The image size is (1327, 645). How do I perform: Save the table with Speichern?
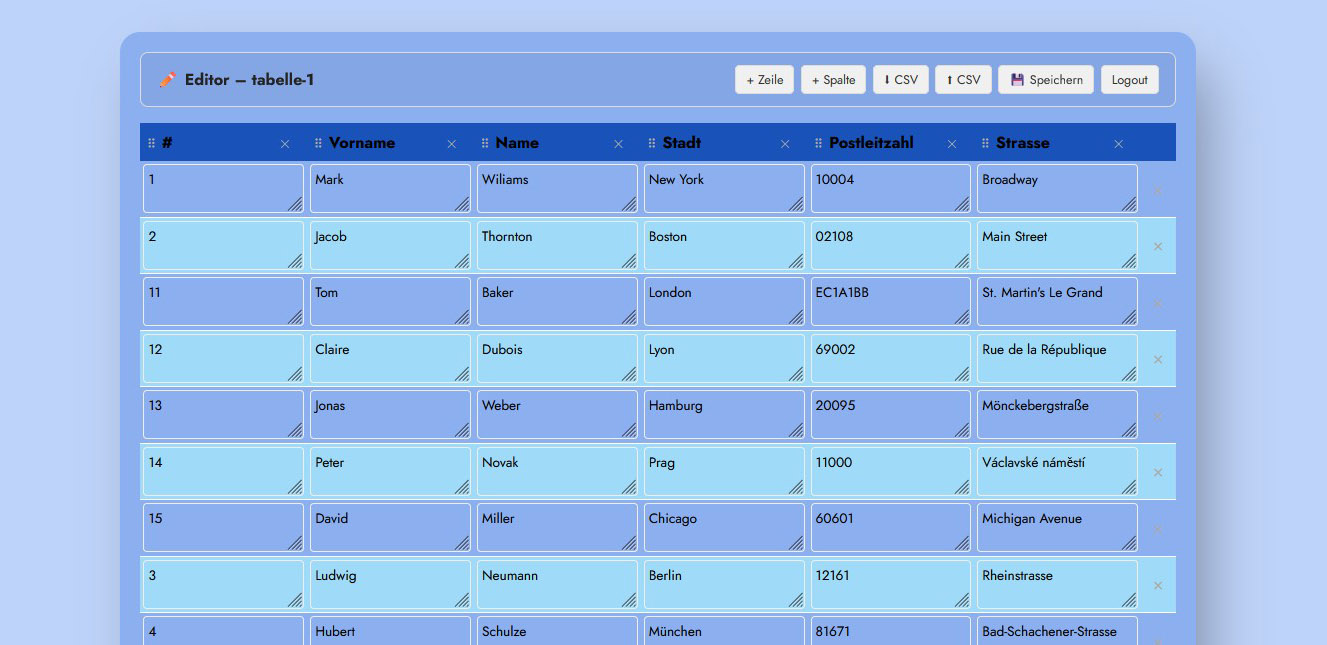coord(1046,80)
